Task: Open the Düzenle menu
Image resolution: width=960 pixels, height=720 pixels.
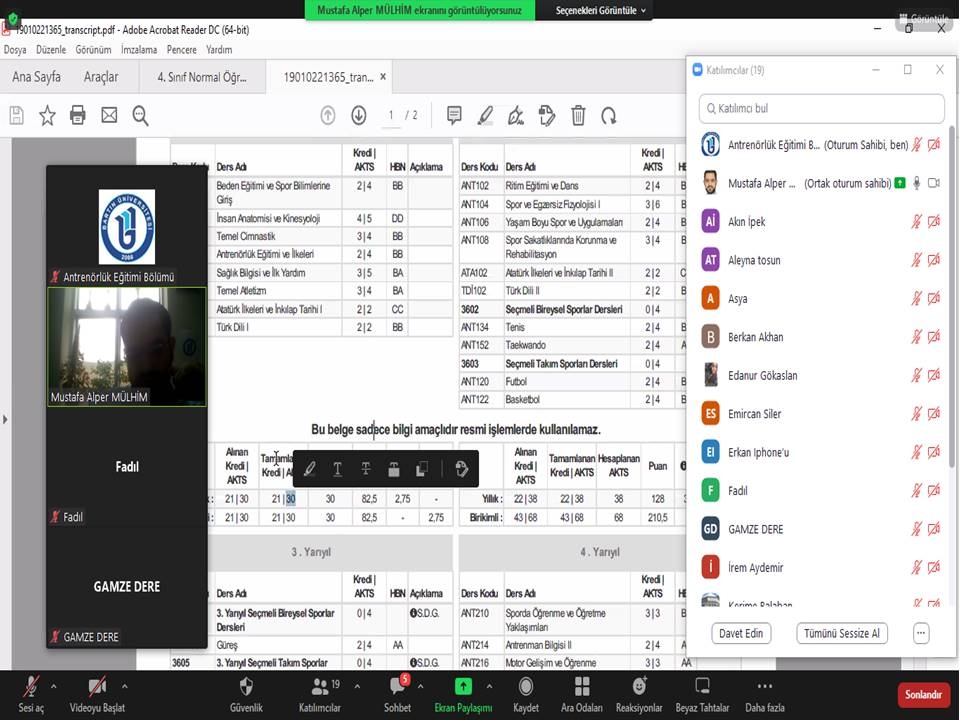Action: [50, 49]
